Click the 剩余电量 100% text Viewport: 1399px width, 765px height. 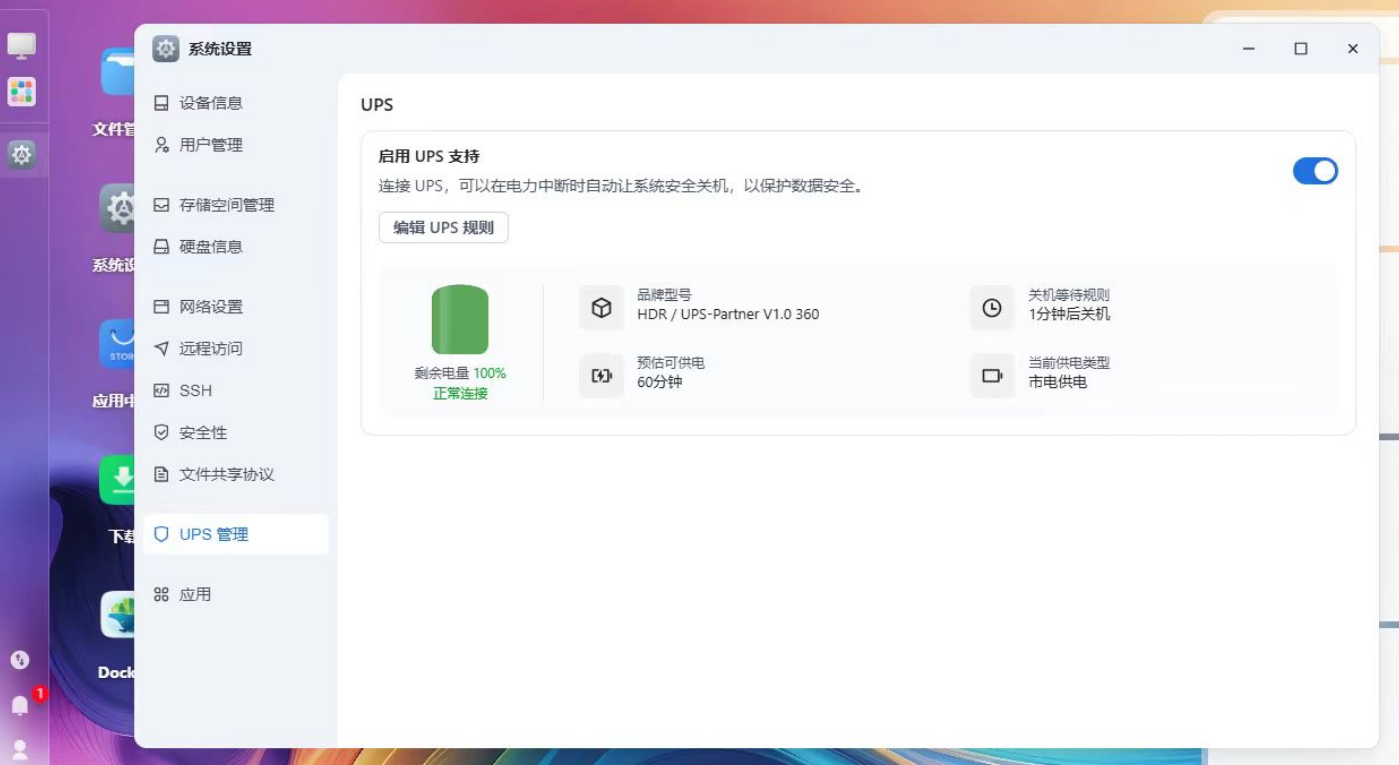(x=460, y=373)
